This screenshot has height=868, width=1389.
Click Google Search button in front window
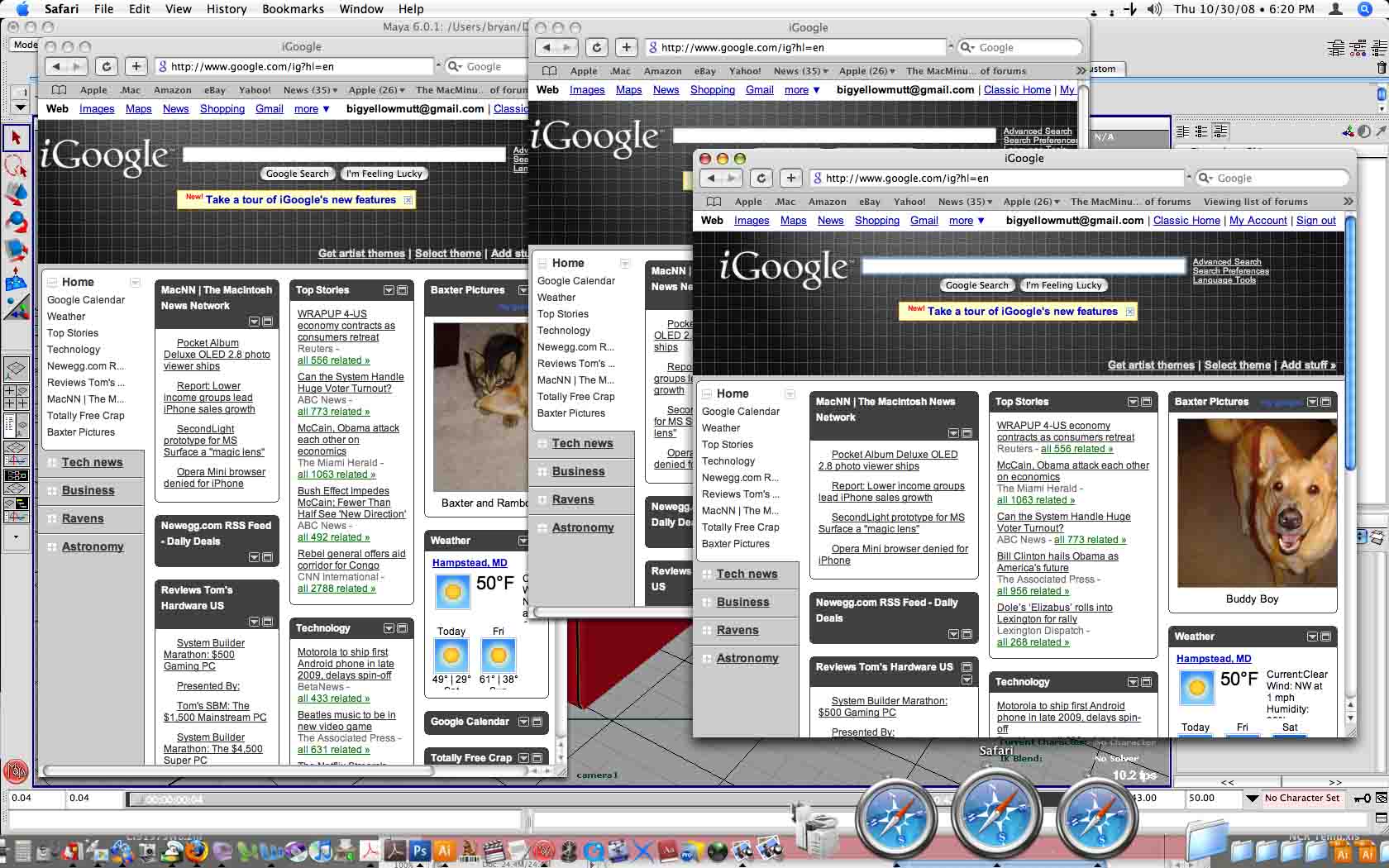(977, 285)
